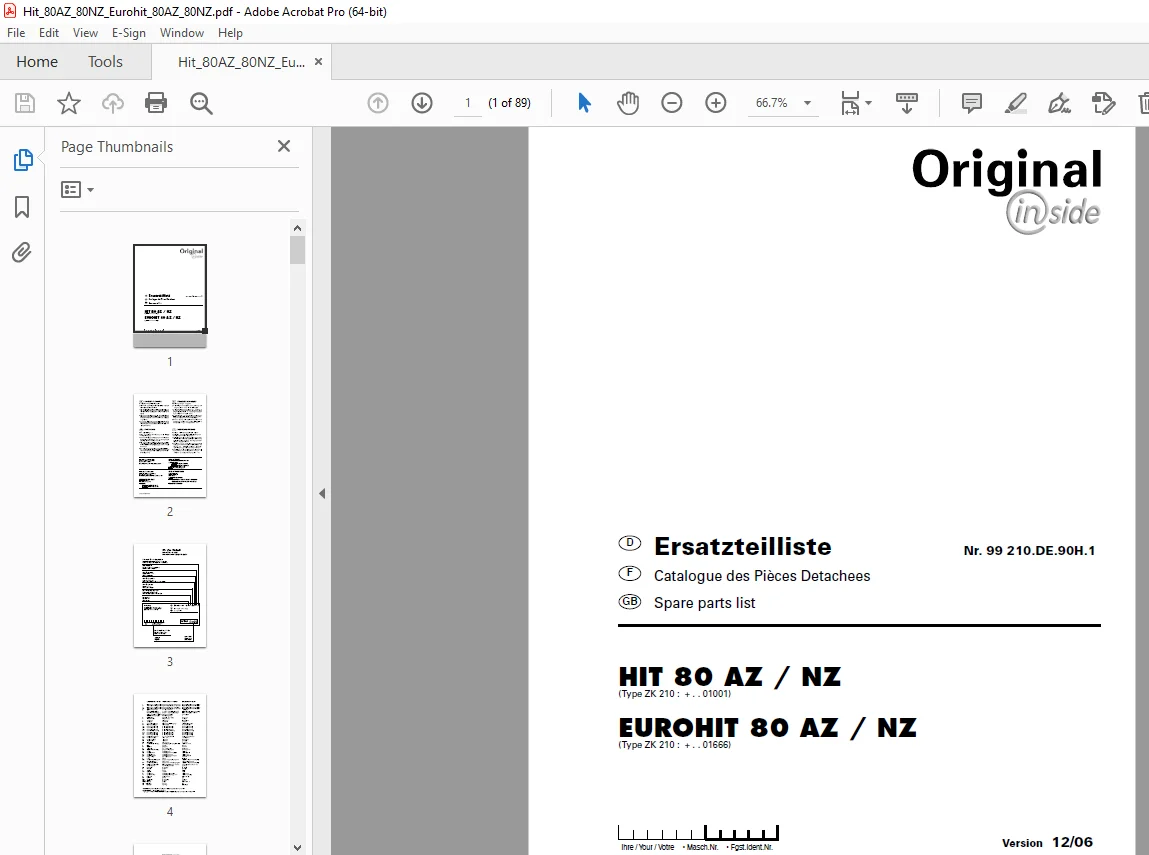
Task: Open the View menu
Action: (85, 33)
